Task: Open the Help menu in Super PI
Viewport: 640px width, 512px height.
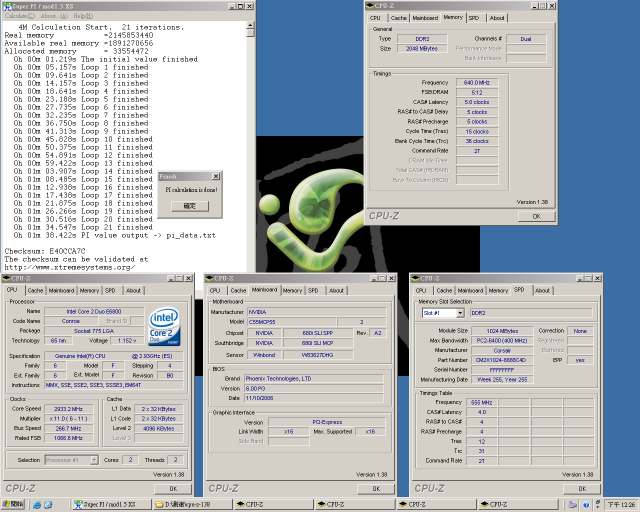Action: tap(83, 16)
